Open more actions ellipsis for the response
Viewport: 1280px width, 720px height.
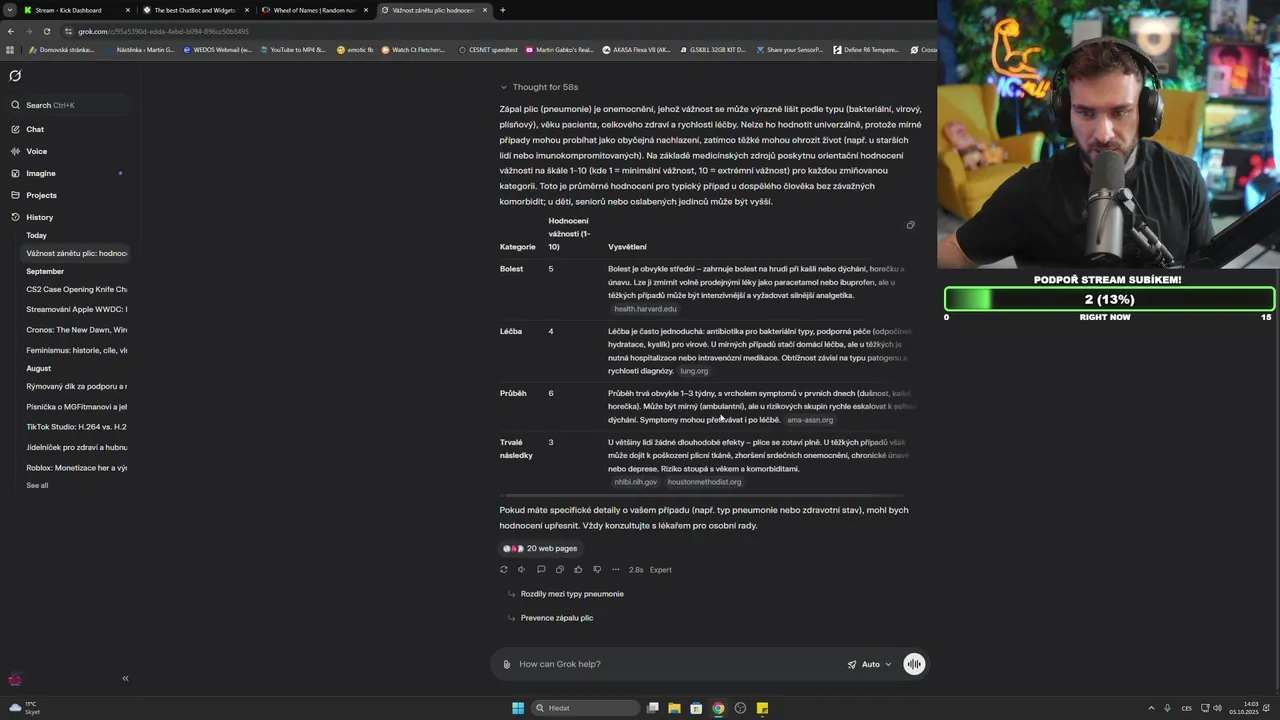pos(615,570)
